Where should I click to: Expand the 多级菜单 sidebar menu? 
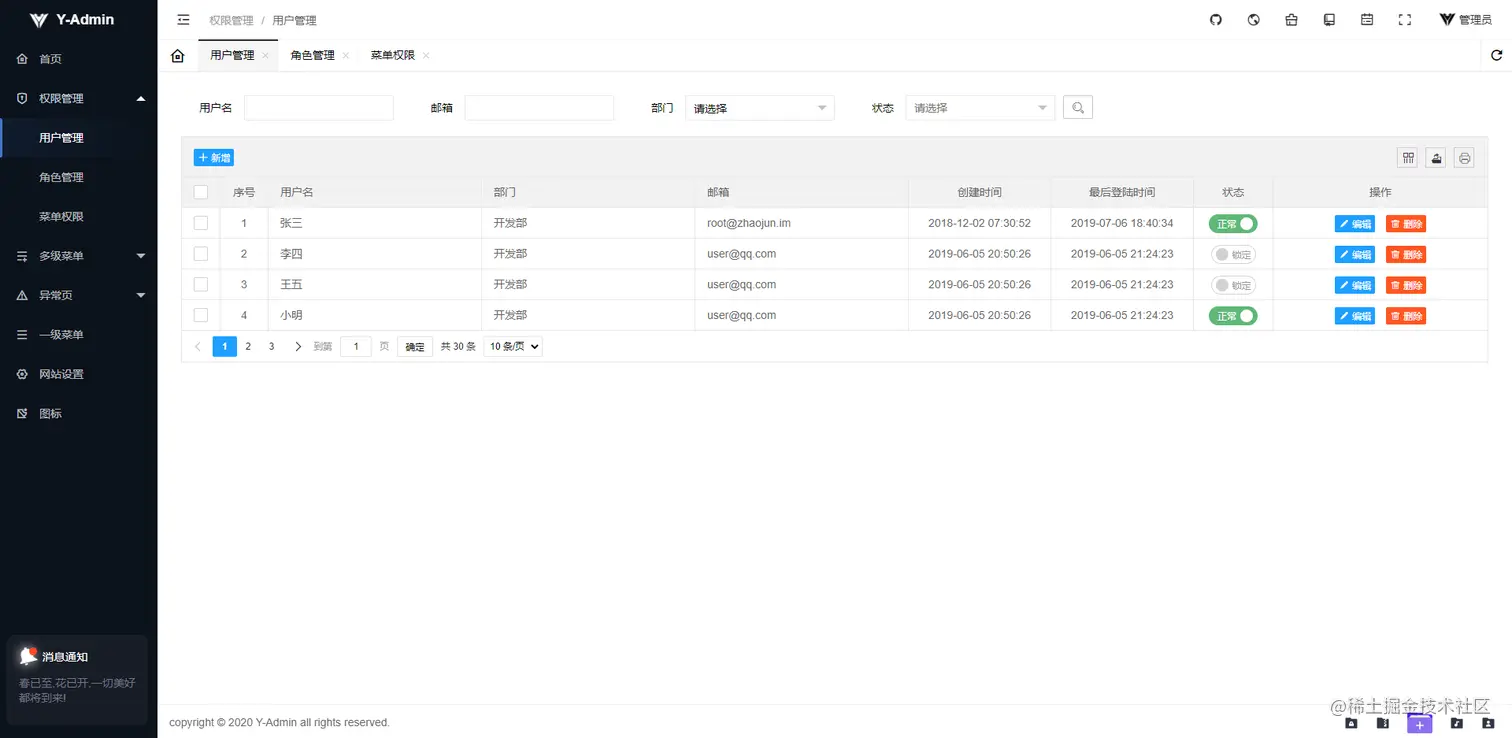pyautogui.click(x=79, y=256)
